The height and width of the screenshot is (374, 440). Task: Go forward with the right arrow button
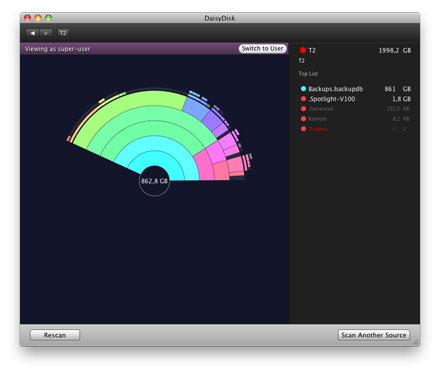[46, 33]
